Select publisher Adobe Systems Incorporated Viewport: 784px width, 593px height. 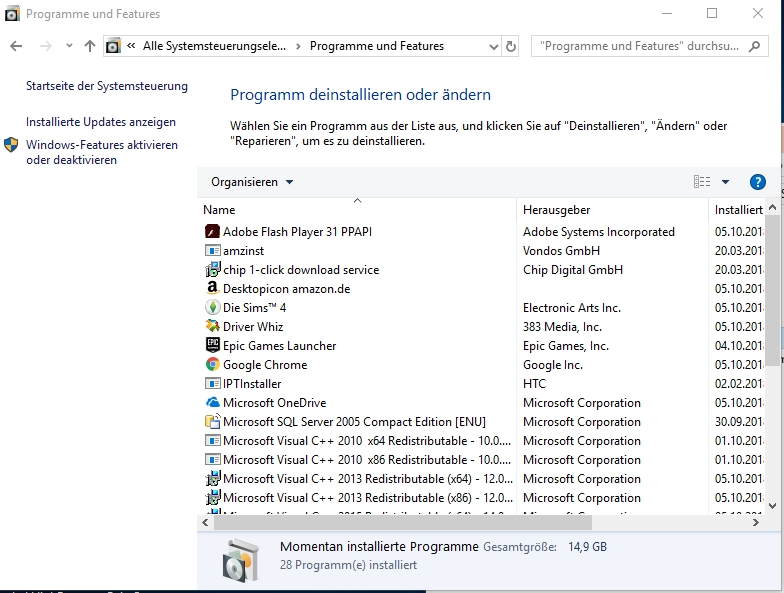(x=598, y=232)
